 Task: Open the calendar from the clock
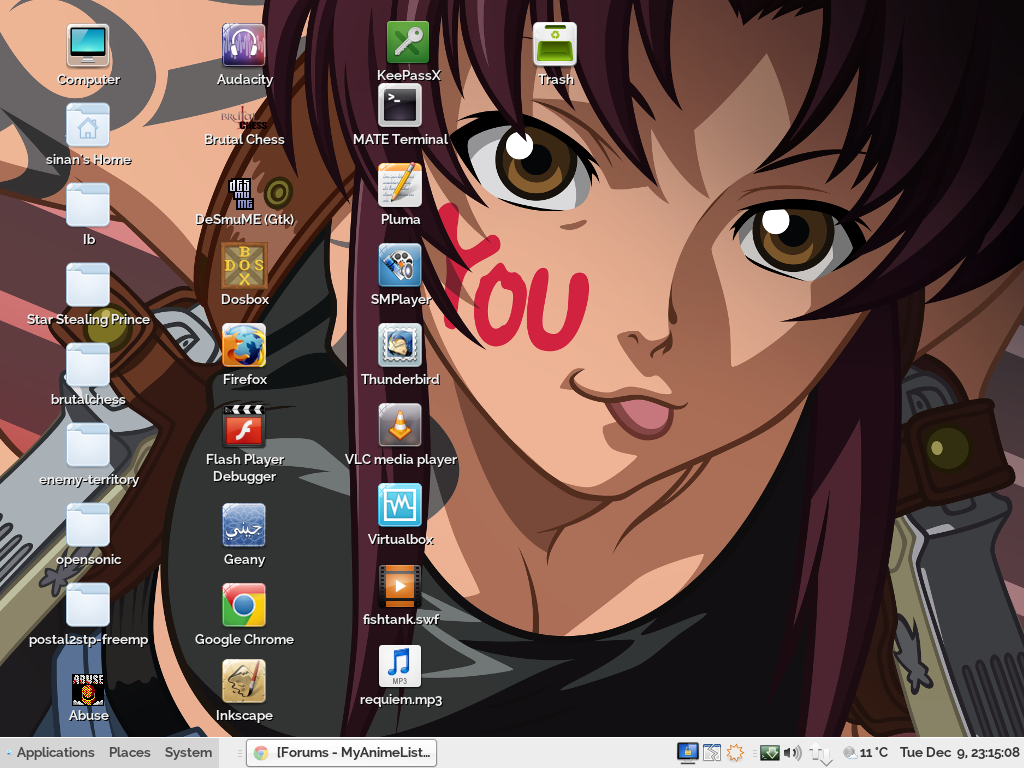tap(959, 752)
